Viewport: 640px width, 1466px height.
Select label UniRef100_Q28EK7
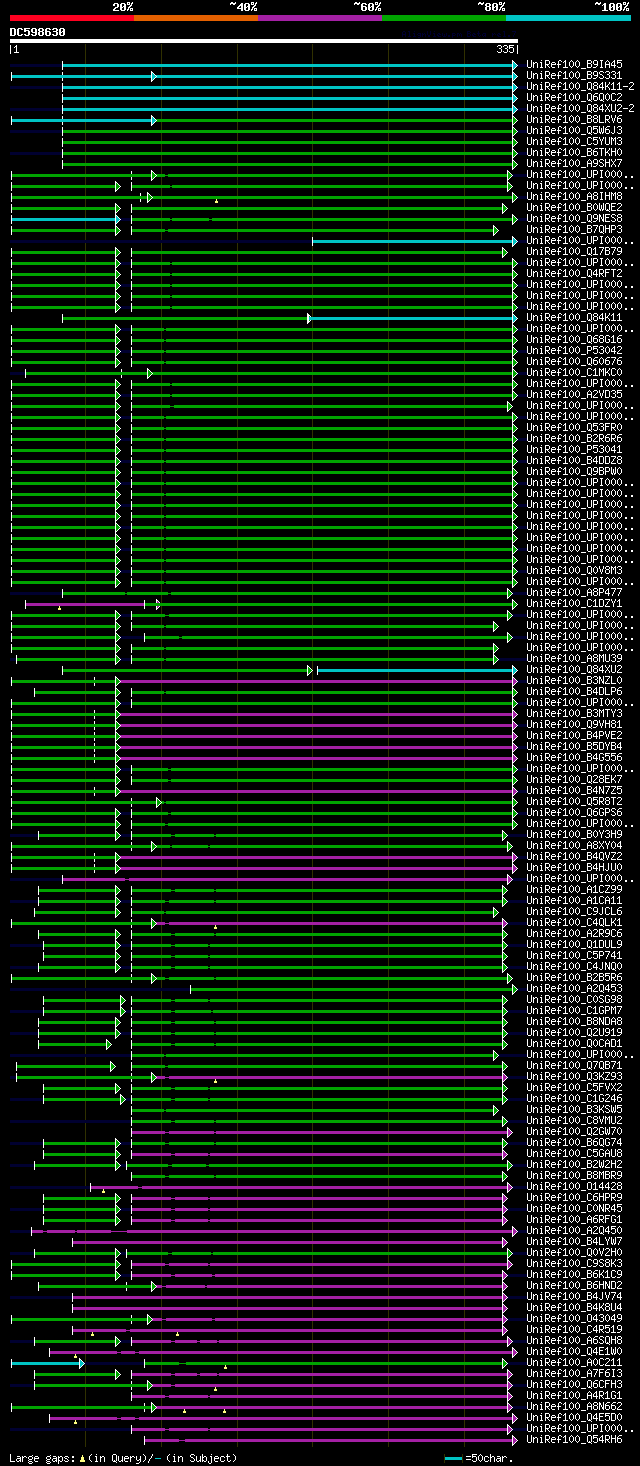click(574, 779)
